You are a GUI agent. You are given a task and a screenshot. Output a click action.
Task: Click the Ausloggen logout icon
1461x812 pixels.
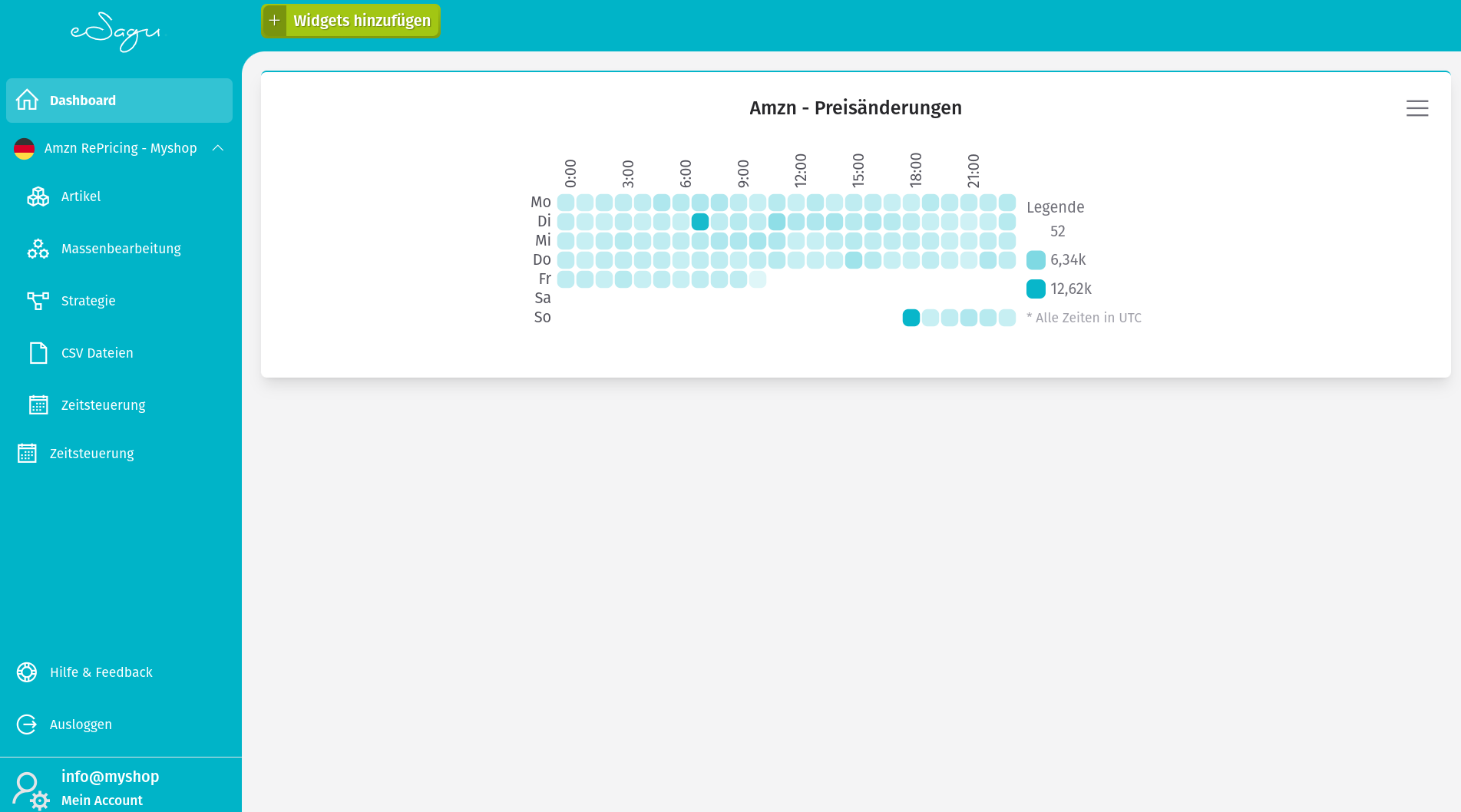(x=27, y=725)
